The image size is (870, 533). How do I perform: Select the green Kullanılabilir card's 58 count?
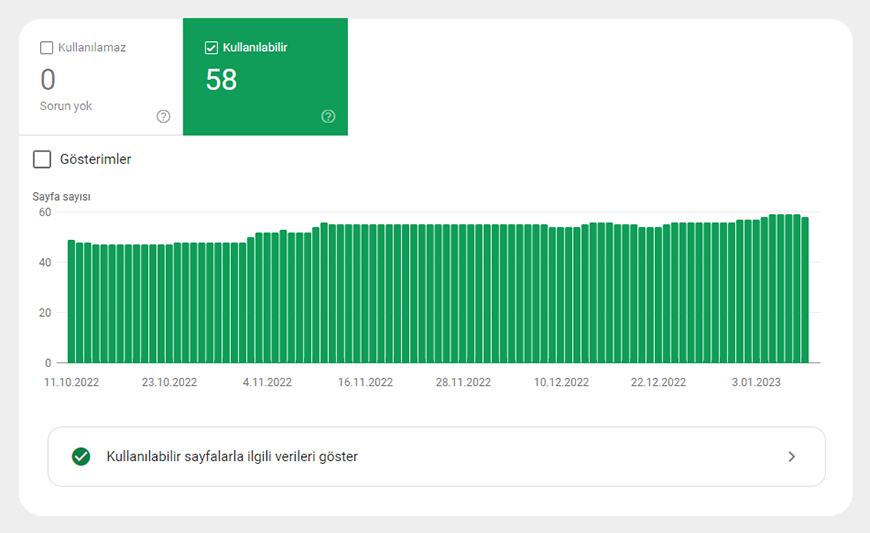click(x=221, y=80)
